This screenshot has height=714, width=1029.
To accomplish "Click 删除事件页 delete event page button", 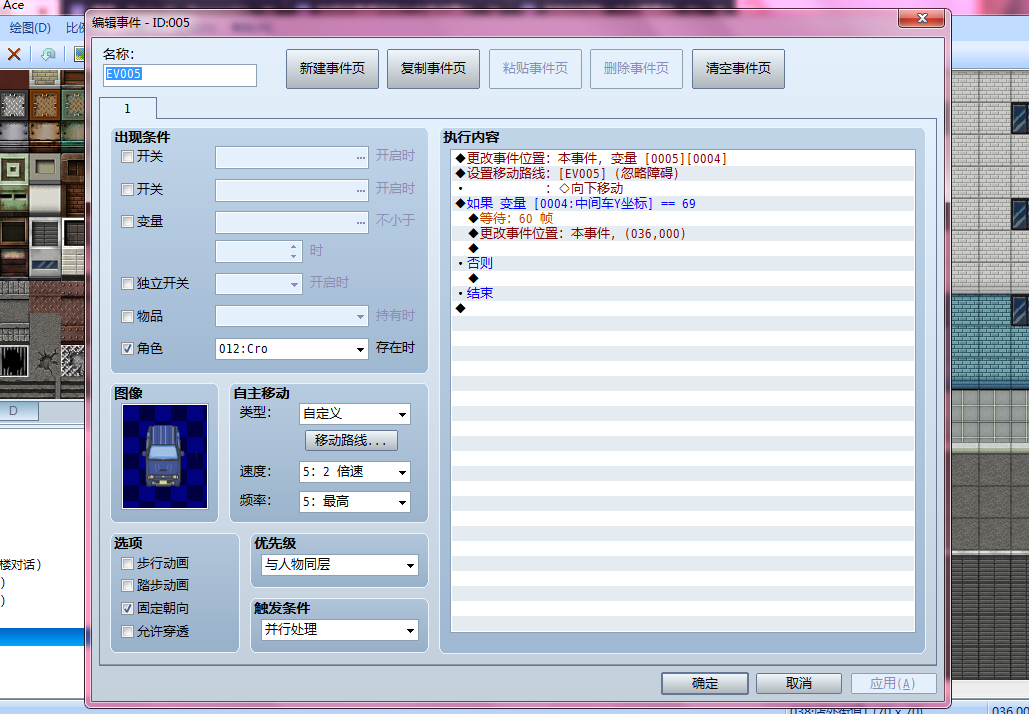I will pyautogui.click(x=636, y=68).
